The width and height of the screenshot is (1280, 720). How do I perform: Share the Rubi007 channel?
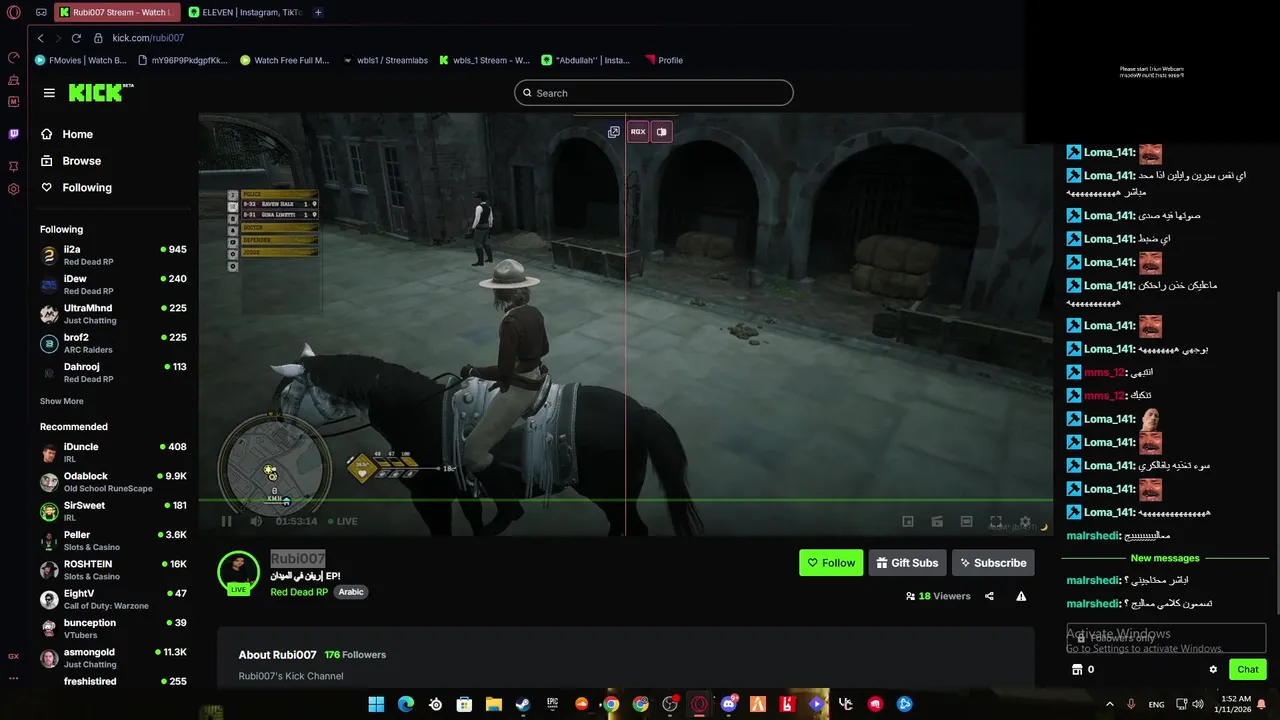pos(989,596)
